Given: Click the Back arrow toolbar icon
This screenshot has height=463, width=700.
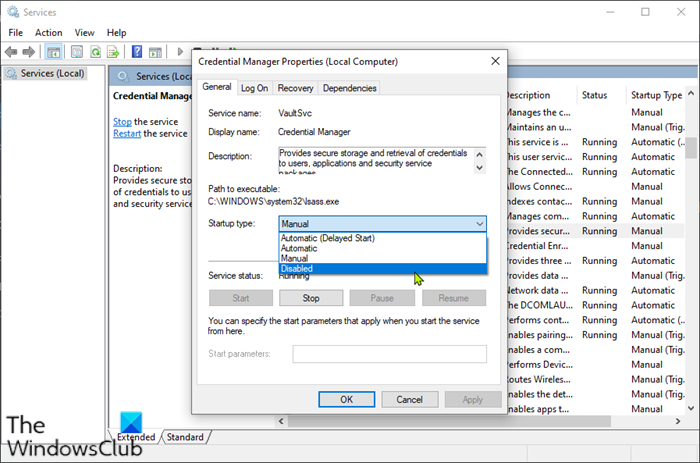Looking at the screenshot, I should pos(11,52).
